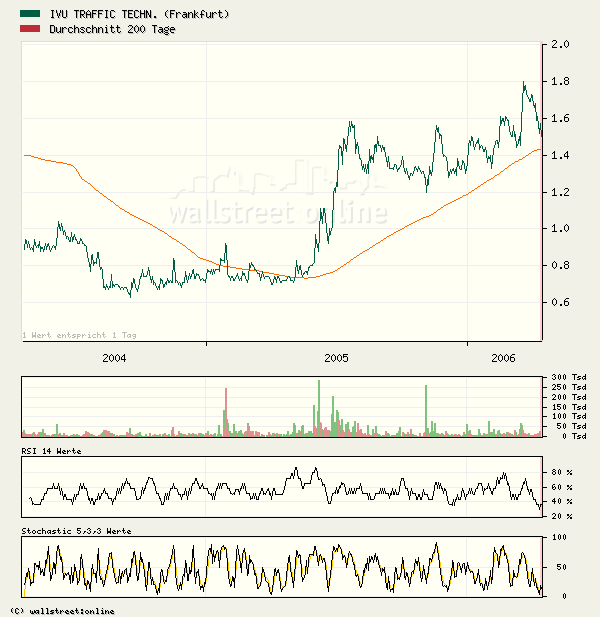Click the 2004 label on the time axis
The width and height of the screenshot is (600, 617).
(114, 357)
